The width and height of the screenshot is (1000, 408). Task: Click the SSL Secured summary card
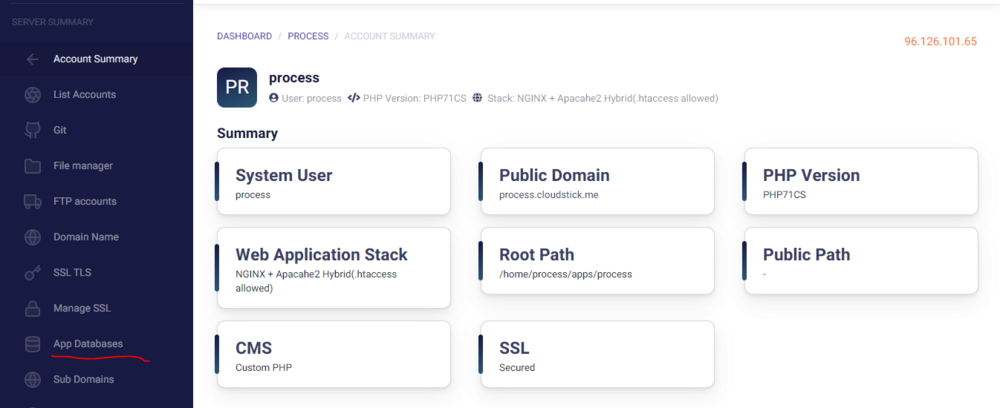(x=597, y=355)
